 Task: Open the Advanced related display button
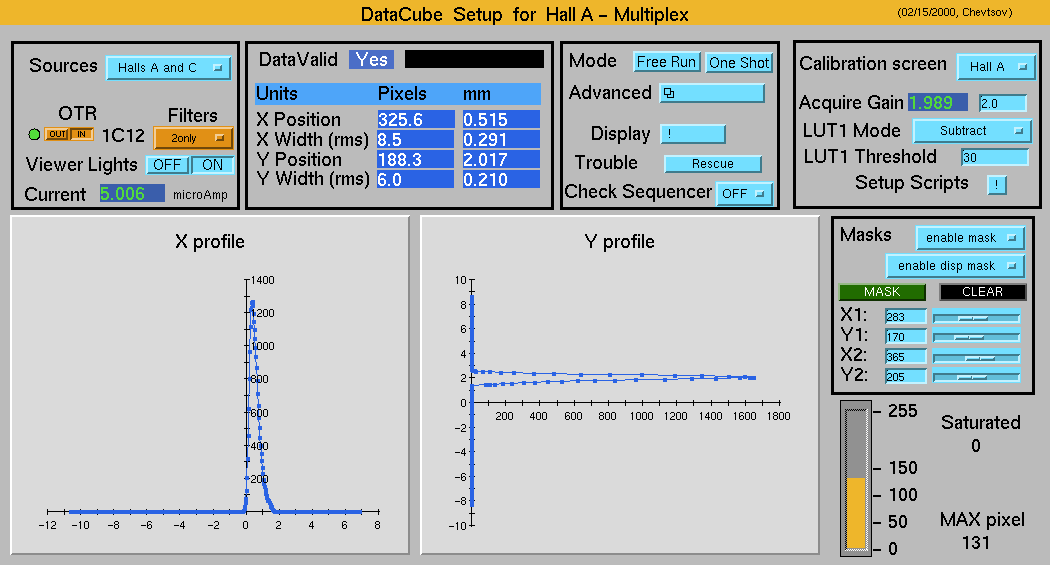pos(711,93)
